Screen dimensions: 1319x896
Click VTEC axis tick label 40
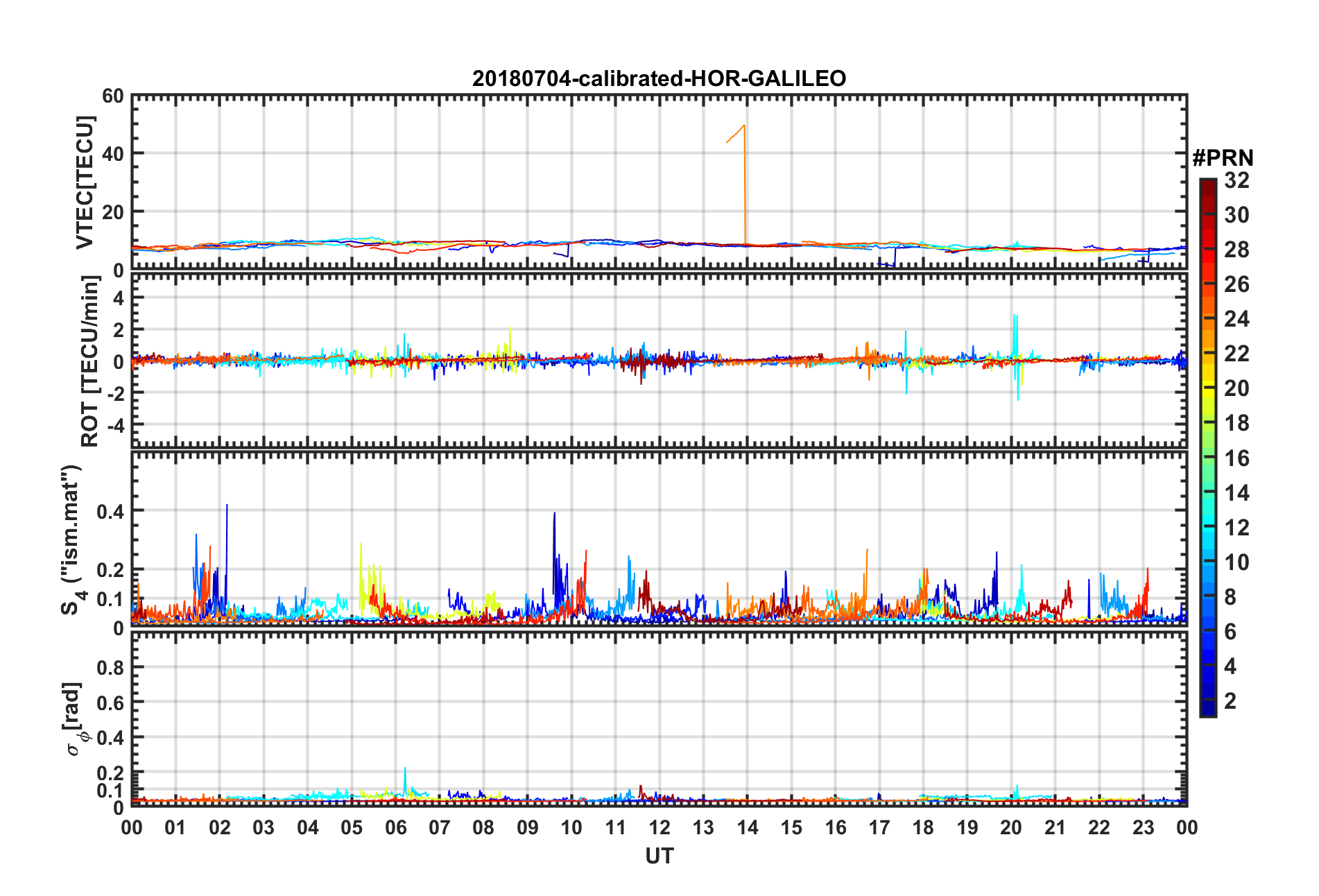113,154
